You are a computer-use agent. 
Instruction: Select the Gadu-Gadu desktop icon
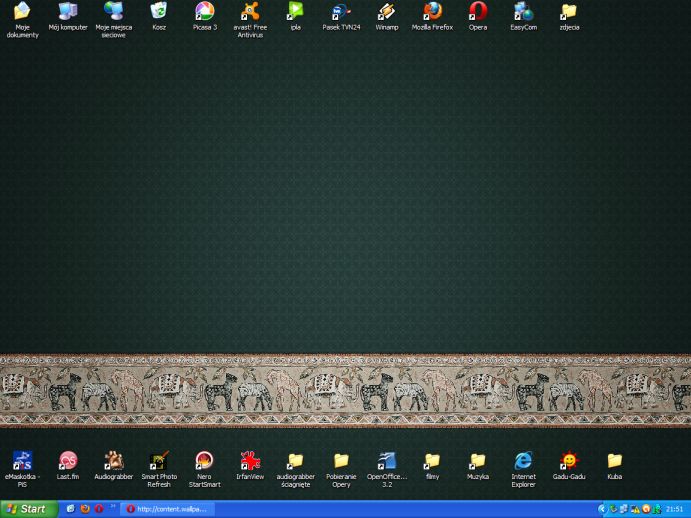click(x=569, y=461)
